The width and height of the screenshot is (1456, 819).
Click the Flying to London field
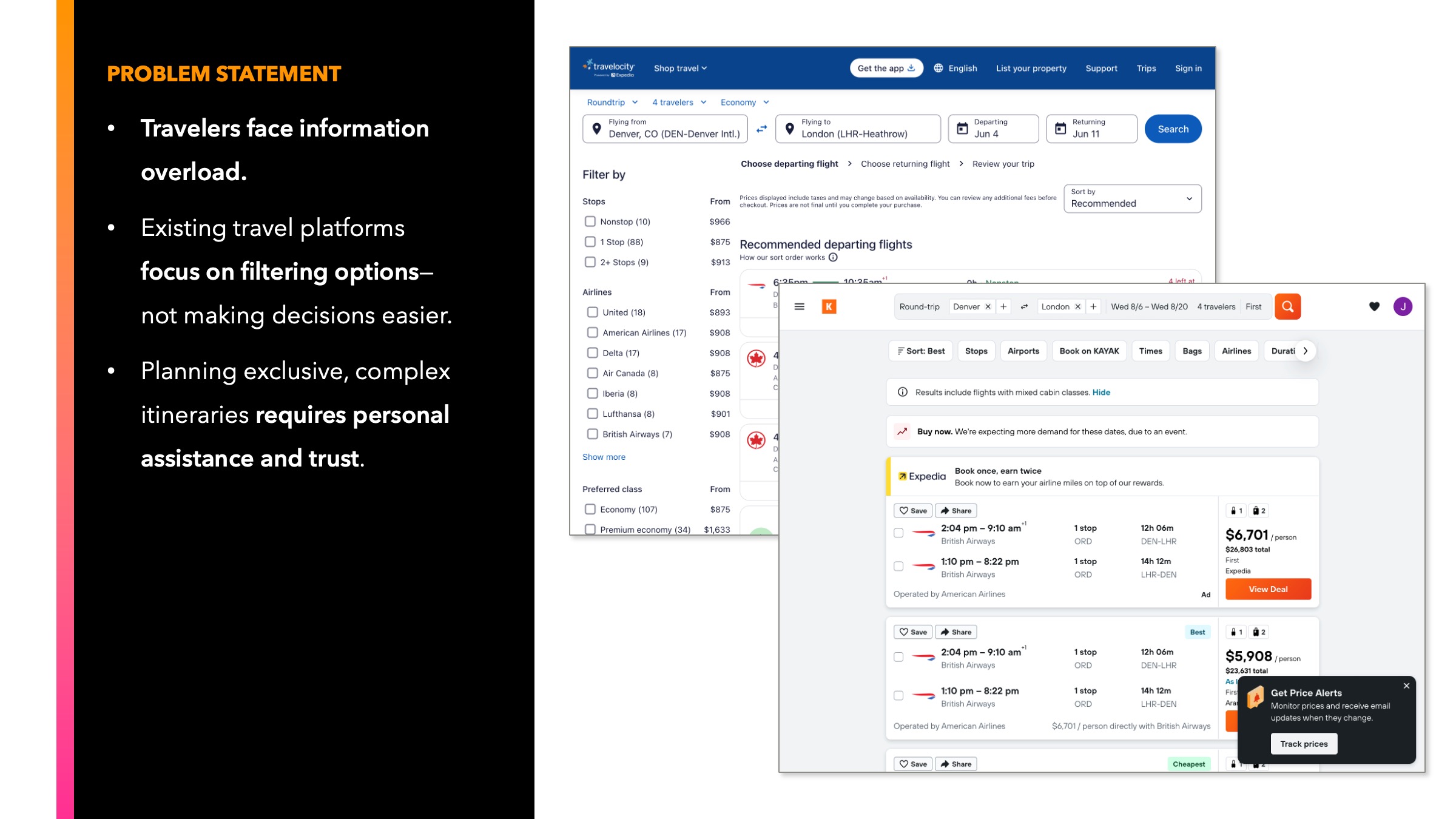tap(858, 129)
